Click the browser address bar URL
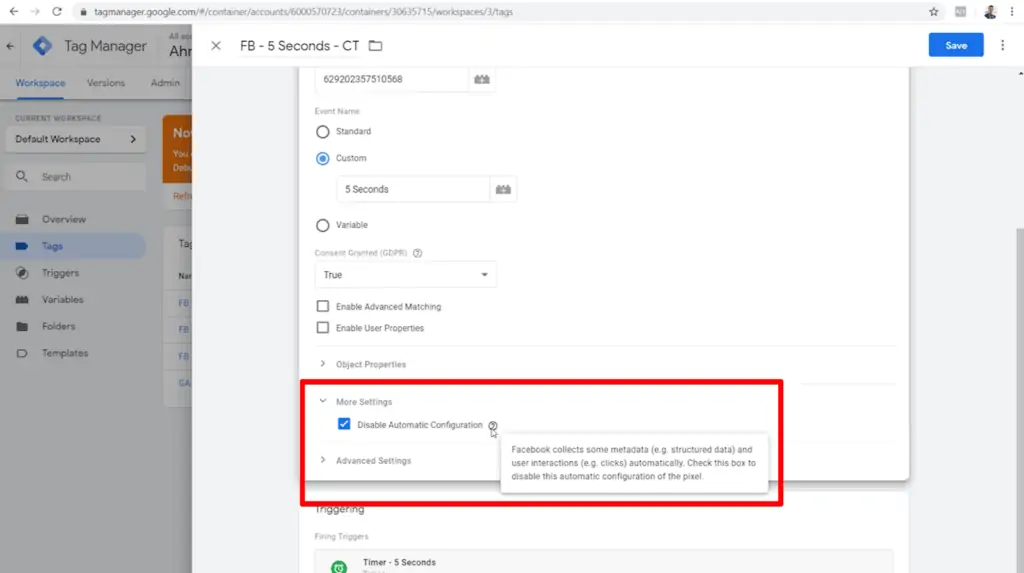The width and height of the screenshot is (1024, 573). pyautogui.click(x=303, y=12)
